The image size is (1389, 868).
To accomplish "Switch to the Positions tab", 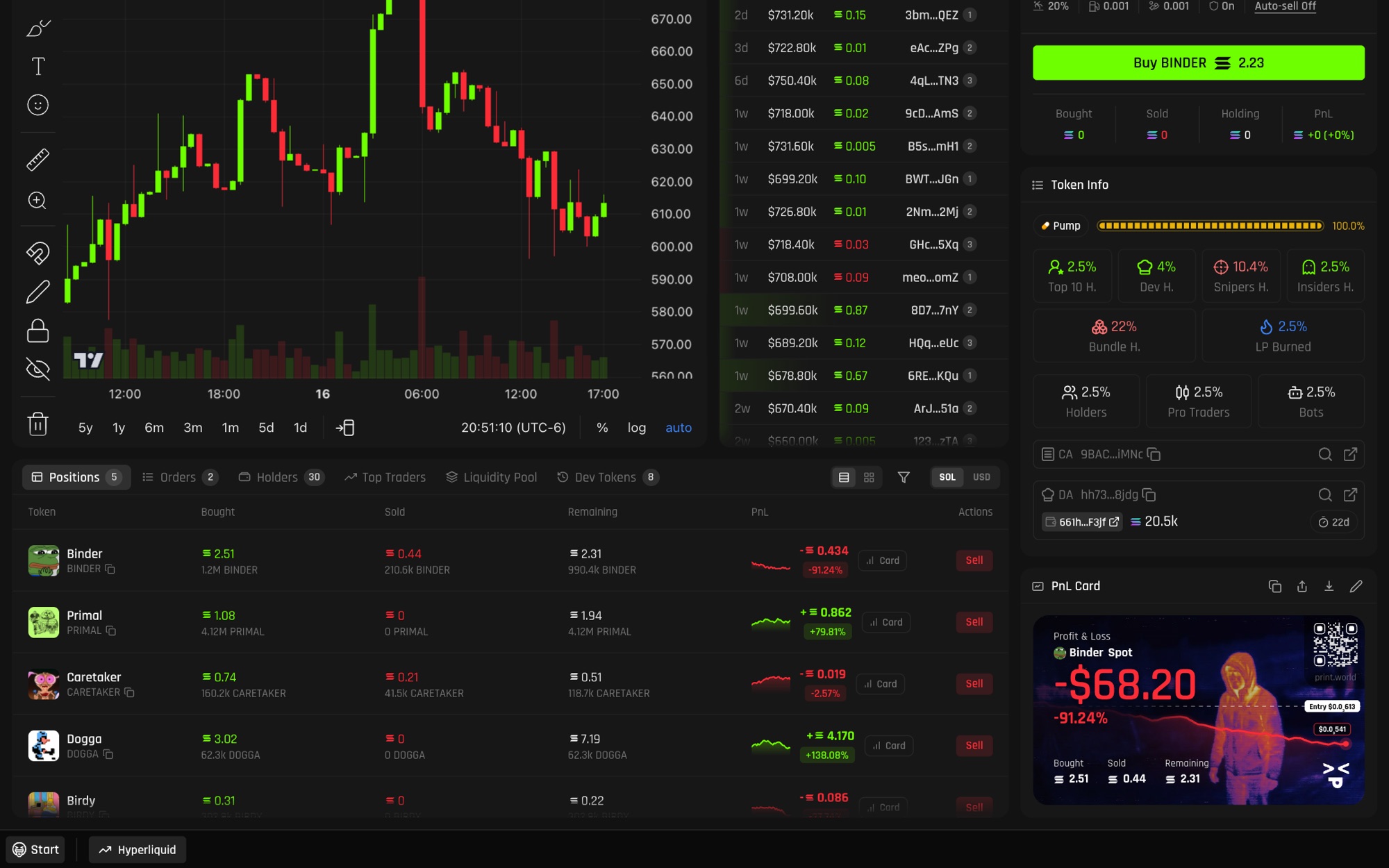I will [x=76, y=477].
